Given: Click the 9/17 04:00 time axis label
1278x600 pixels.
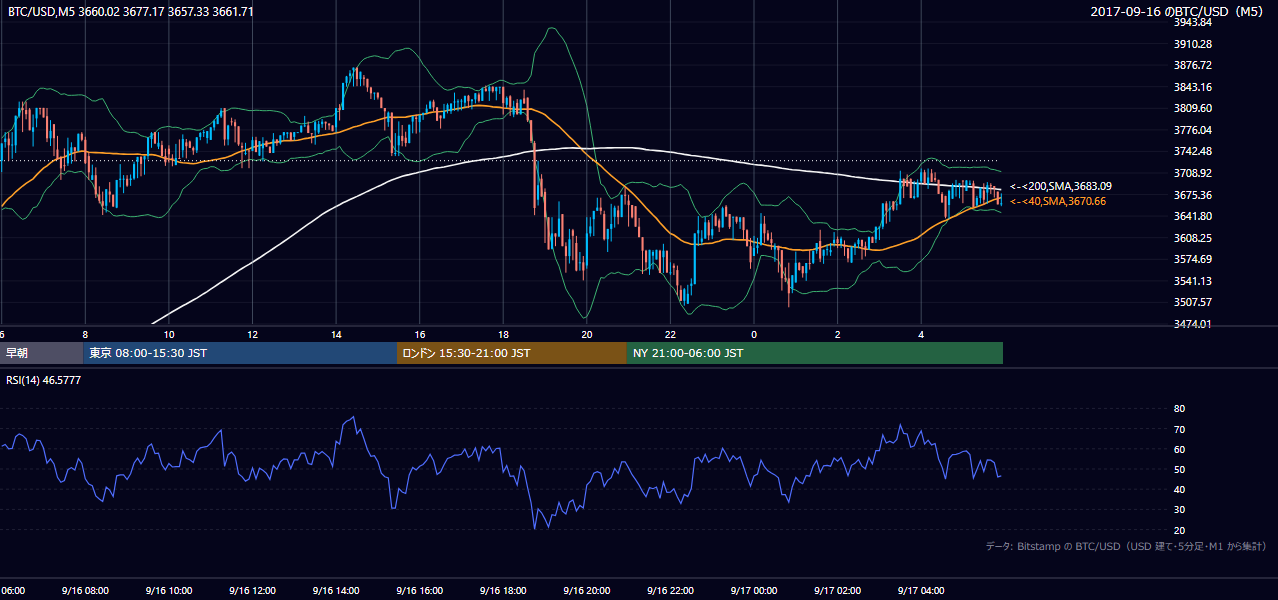Looking at the screenshot, I should (921, 591).
